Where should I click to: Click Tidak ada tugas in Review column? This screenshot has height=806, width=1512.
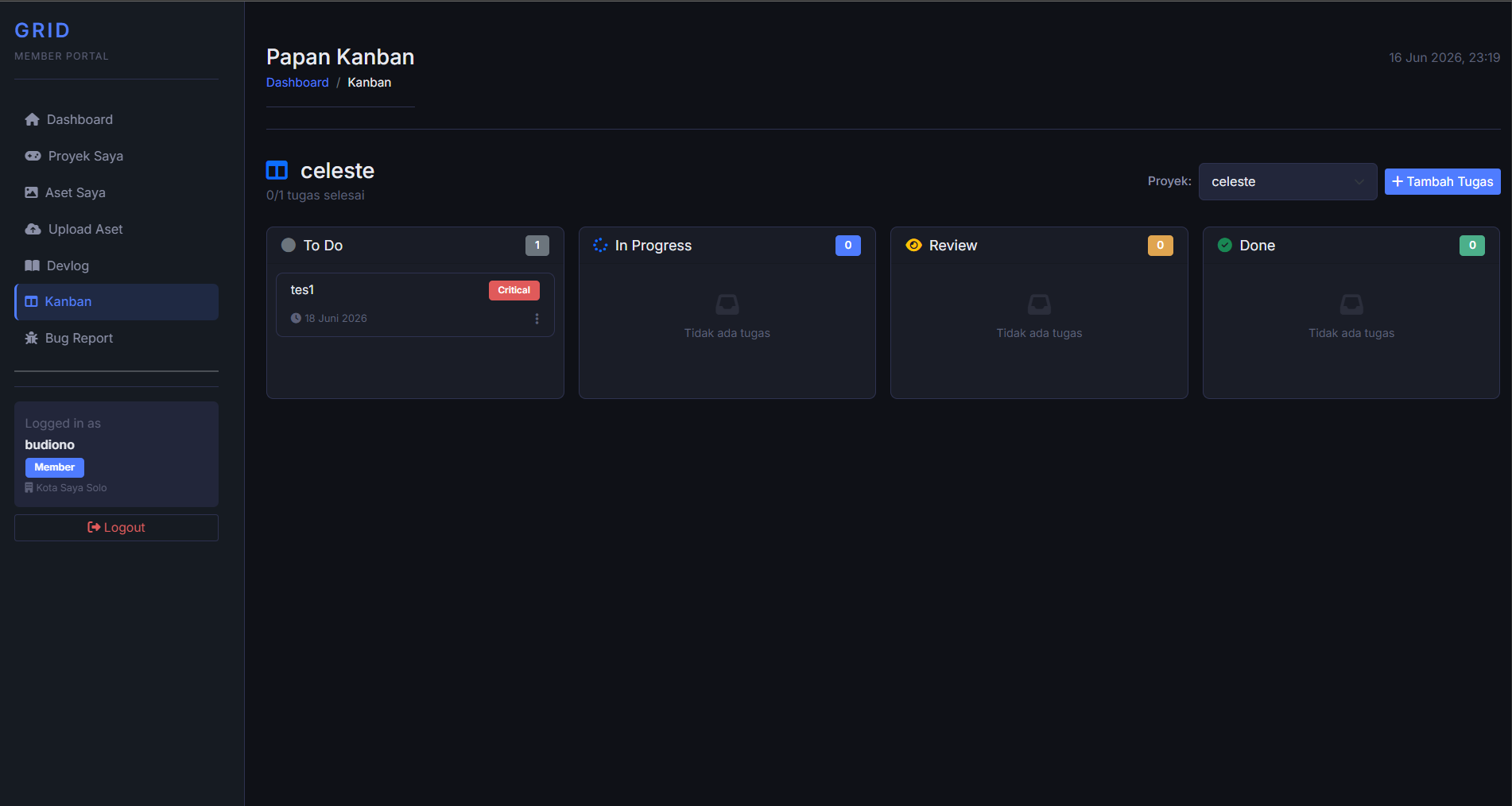[x=1039, y=333]
